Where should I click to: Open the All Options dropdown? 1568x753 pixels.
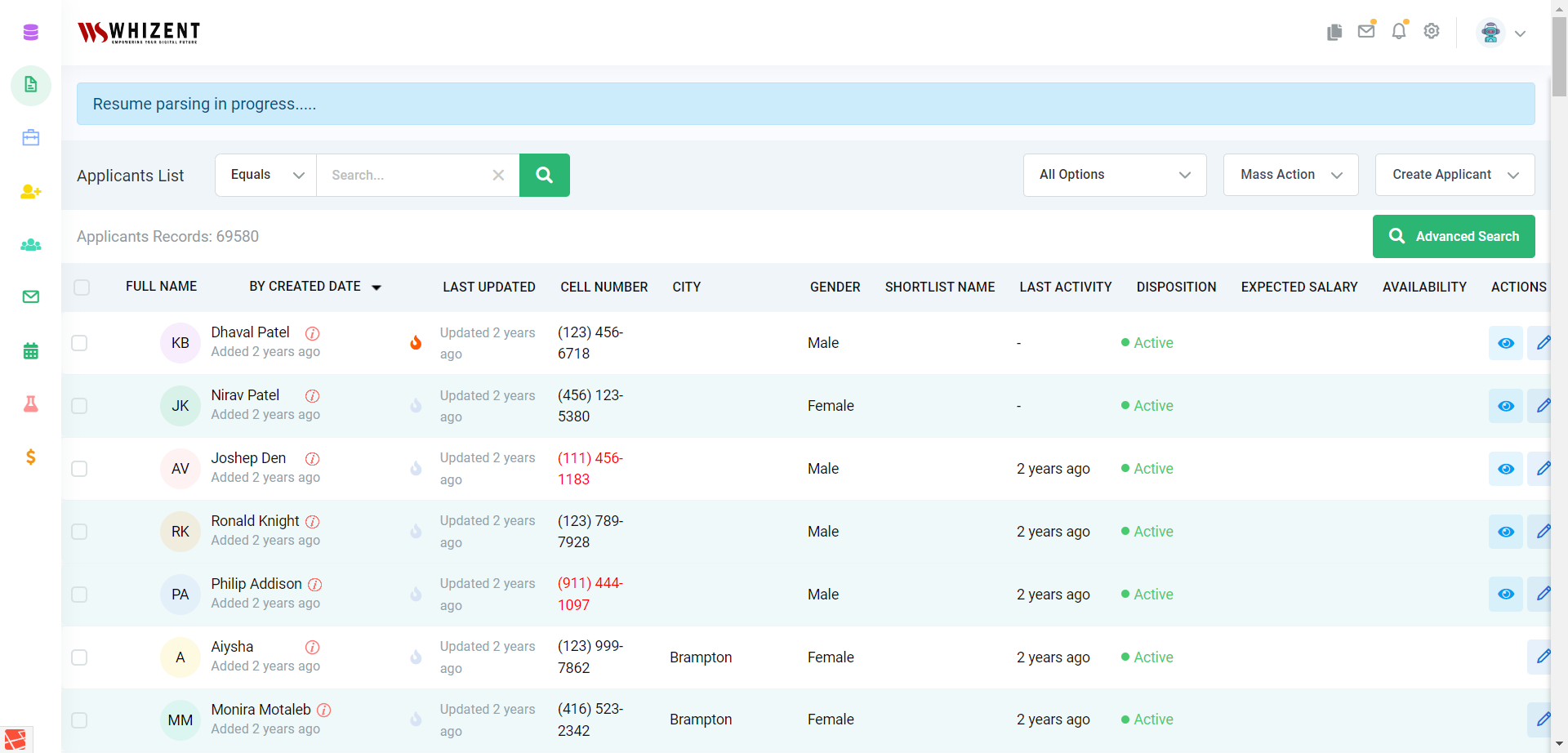click(x=1115, y=175)
